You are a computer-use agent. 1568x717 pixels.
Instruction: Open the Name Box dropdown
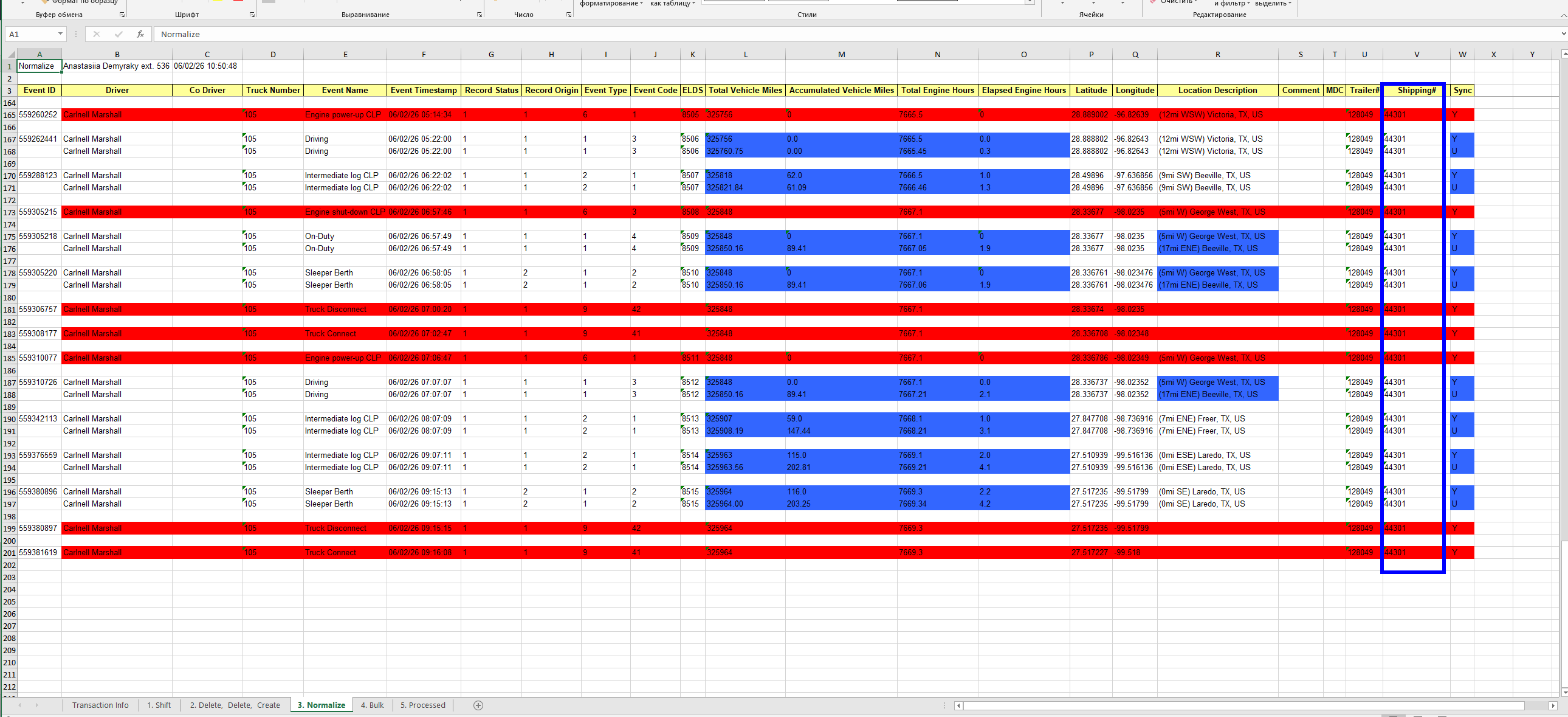coord(60,34)
